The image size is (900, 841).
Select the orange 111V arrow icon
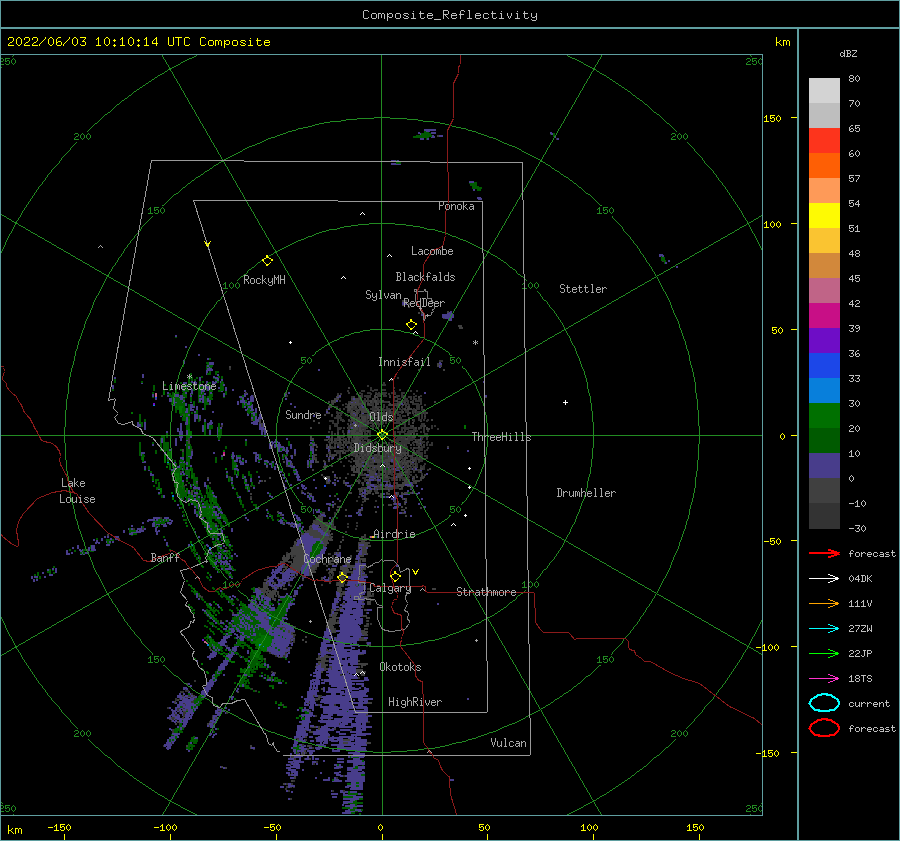824,603
